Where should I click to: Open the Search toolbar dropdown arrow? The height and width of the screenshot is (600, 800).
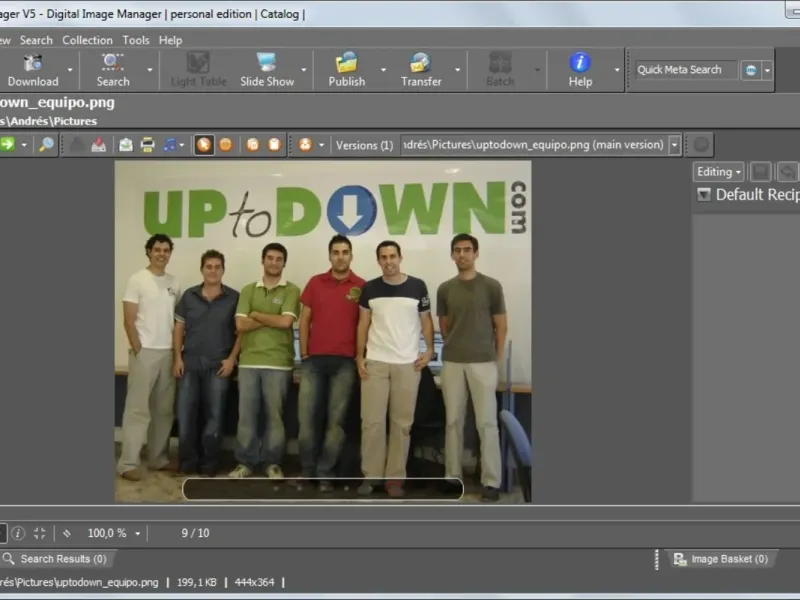[x=149, y=70]
